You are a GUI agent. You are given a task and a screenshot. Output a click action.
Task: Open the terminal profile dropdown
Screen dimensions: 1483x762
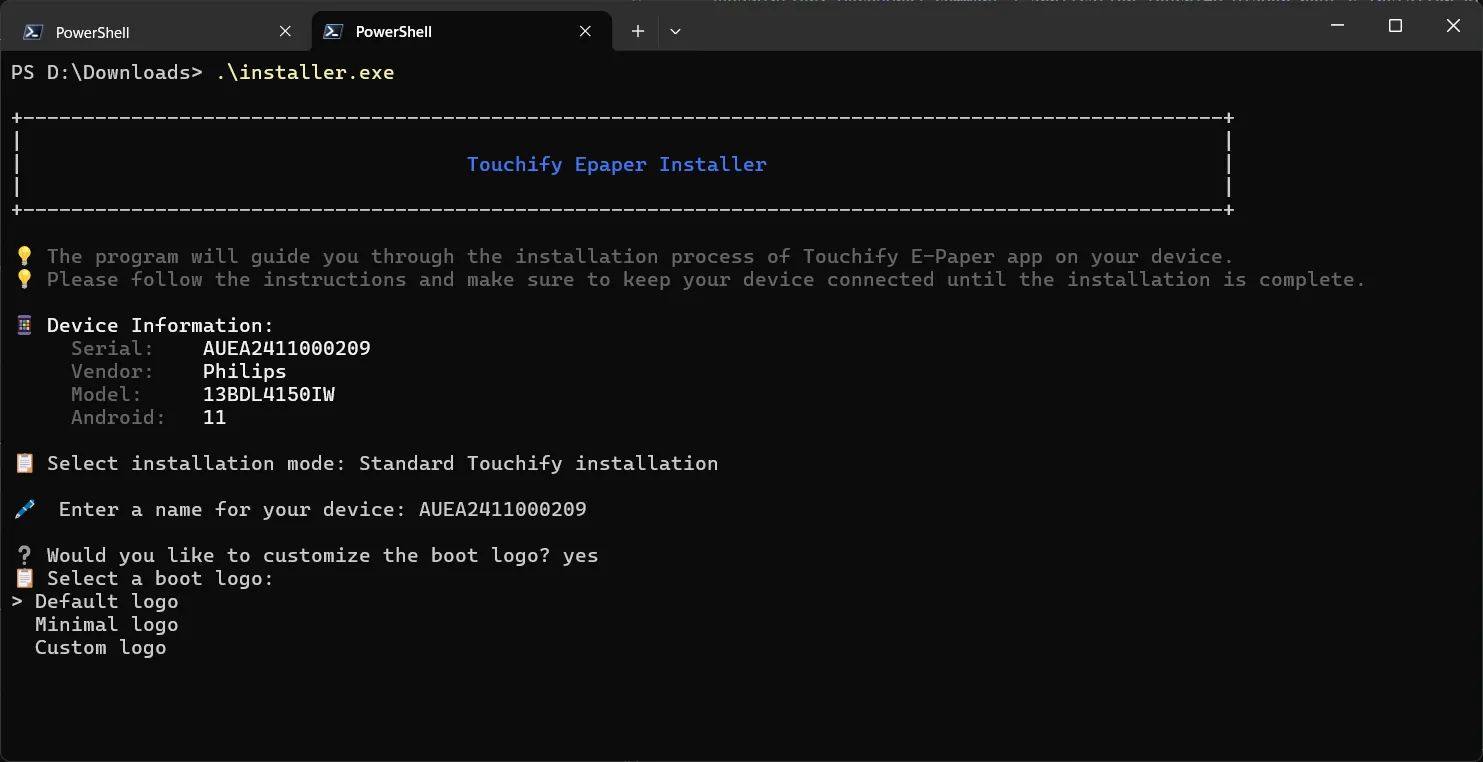coord(675,32)
